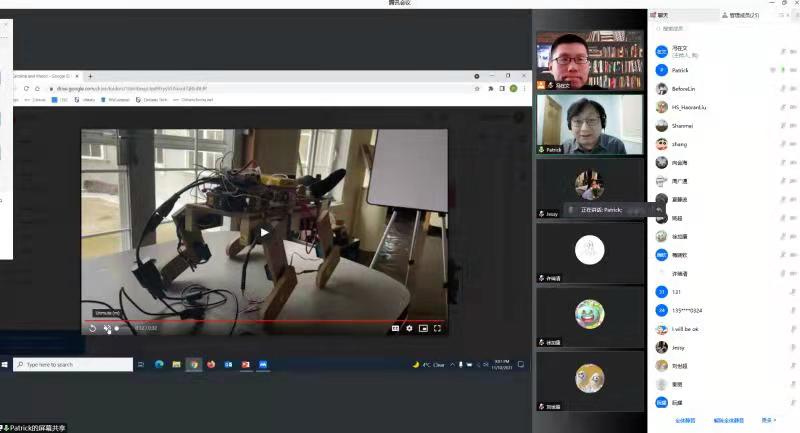This screenshot has width=800, height=433.
Task: Click the play button on the robot video
Action: click(x=265, y=233)
